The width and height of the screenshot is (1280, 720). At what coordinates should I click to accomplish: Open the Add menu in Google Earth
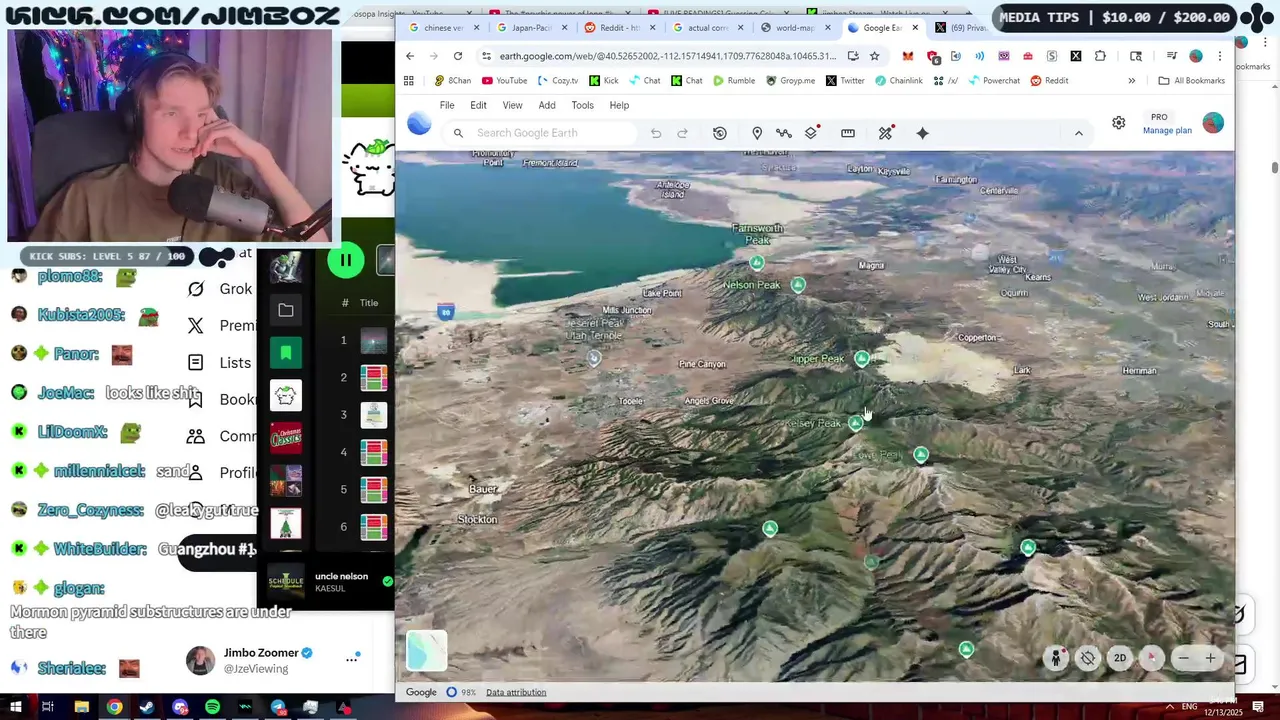click(x=547, y=105)
